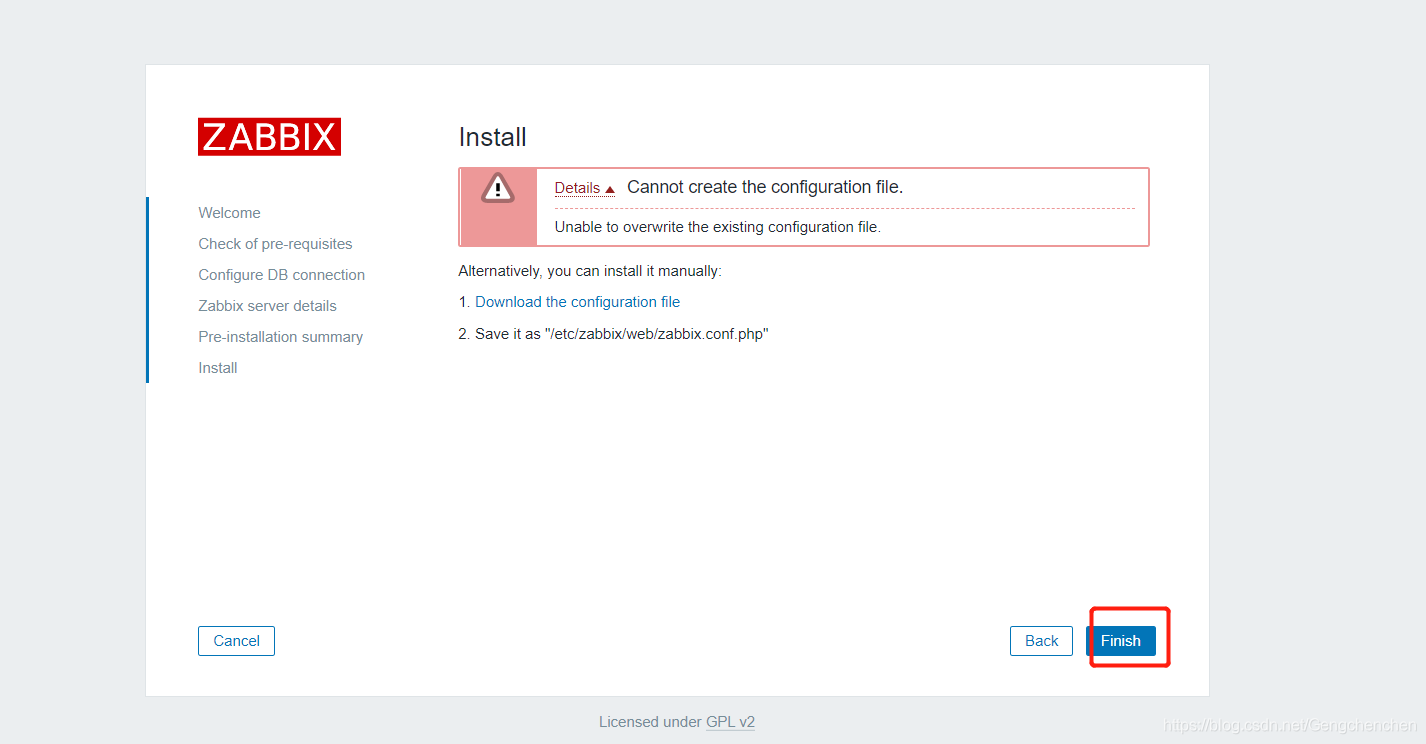Click the Install page heading

coord(492,137)
